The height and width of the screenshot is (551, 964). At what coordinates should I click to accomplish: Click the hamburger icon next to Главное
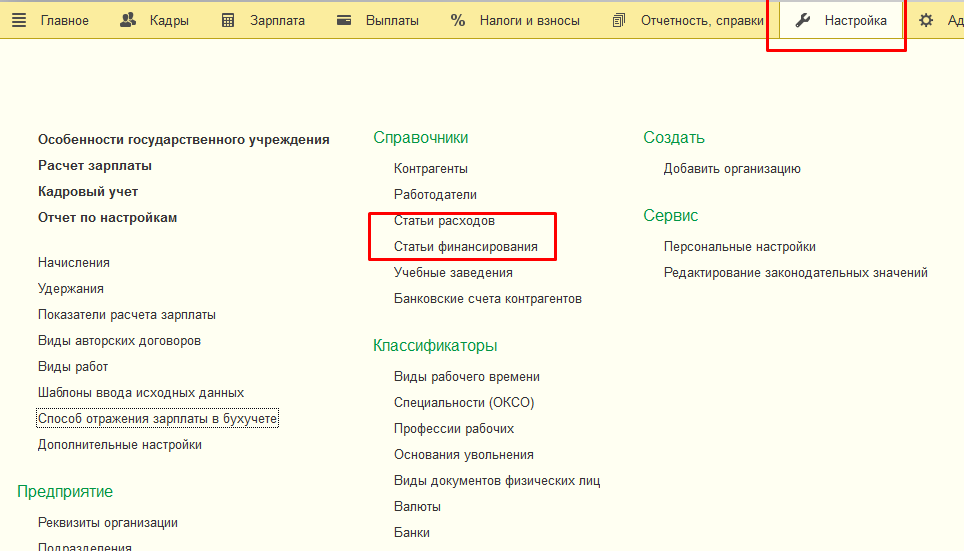tap(20, 20)
